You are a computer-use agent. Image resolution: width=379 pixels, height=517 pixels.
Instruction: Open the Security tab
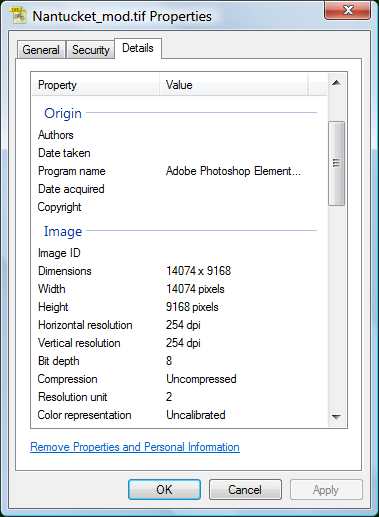pos(91,50)
